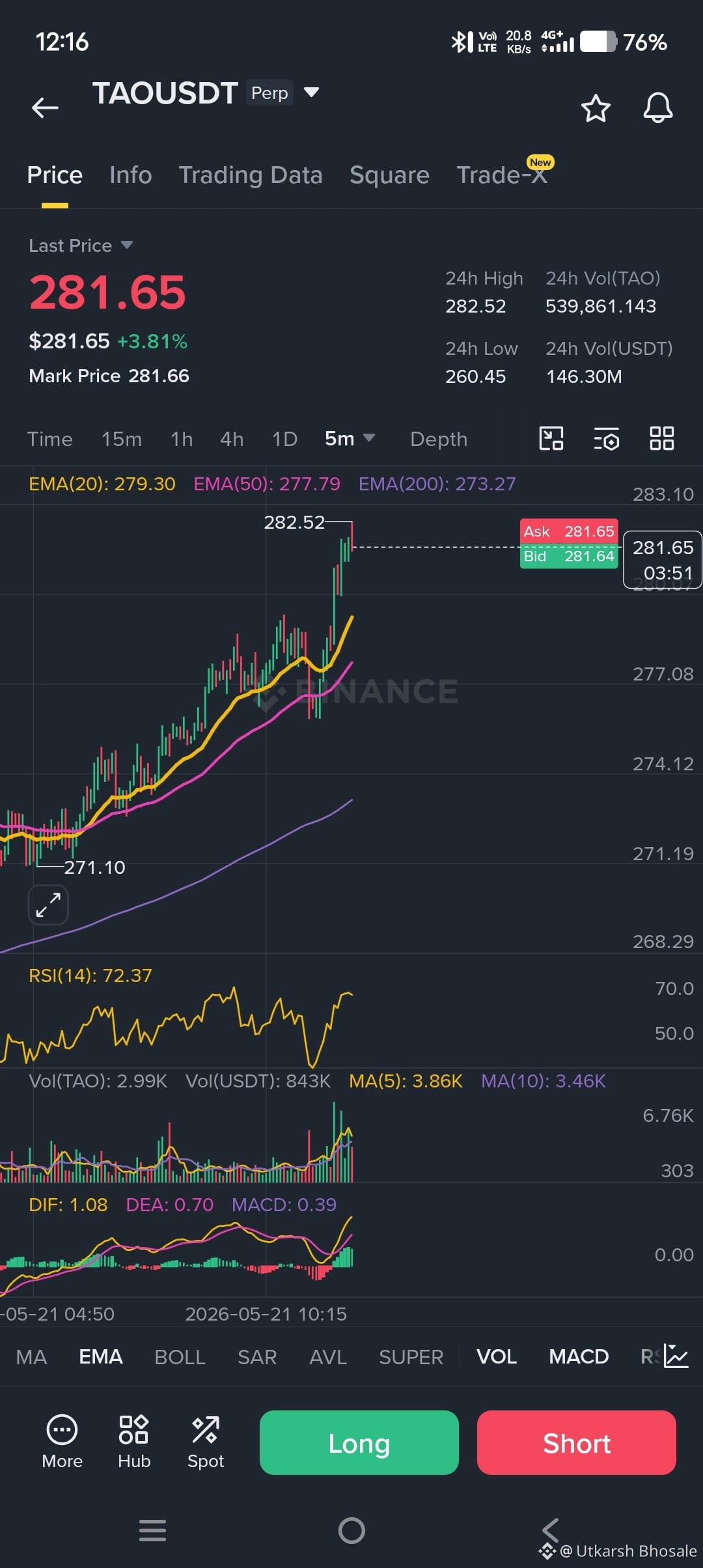Viewport: 703px width, 1568px height.
Task: Expand chart to fullscreen with arrows icon
Action: tap(48, 905)
